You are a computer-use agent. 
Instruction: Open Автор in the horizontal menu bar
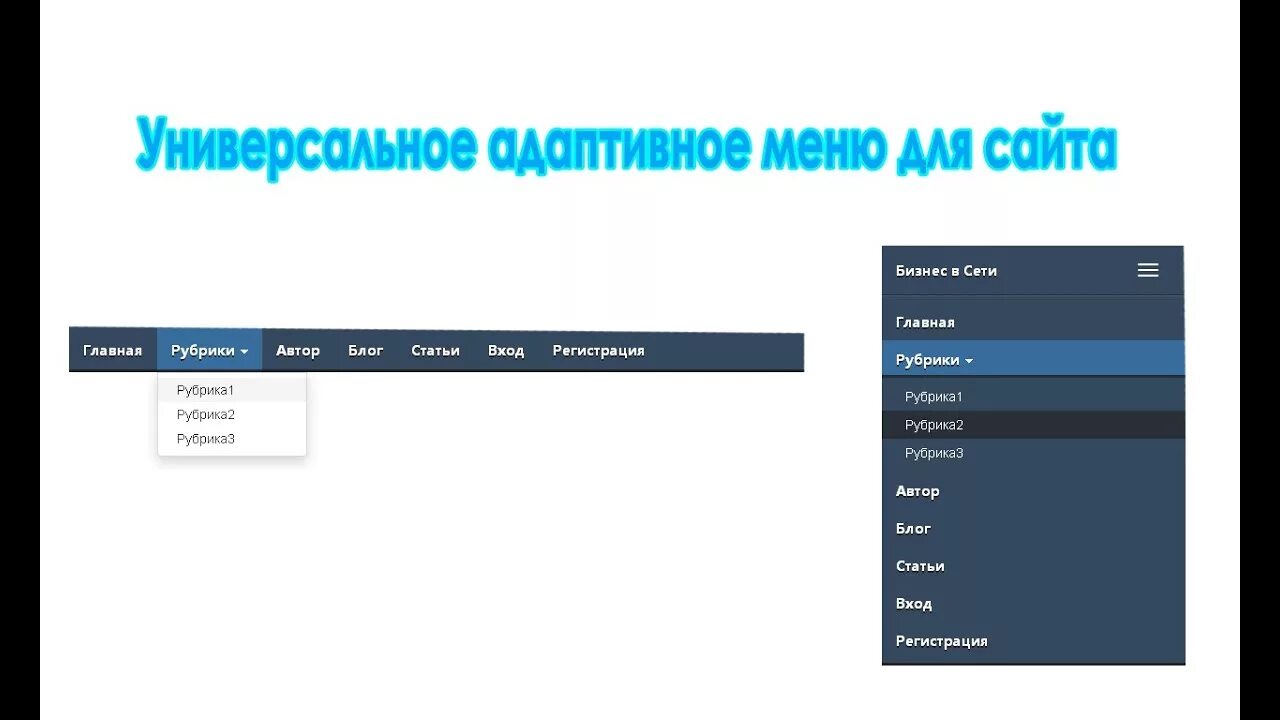(x=298, y=350)
